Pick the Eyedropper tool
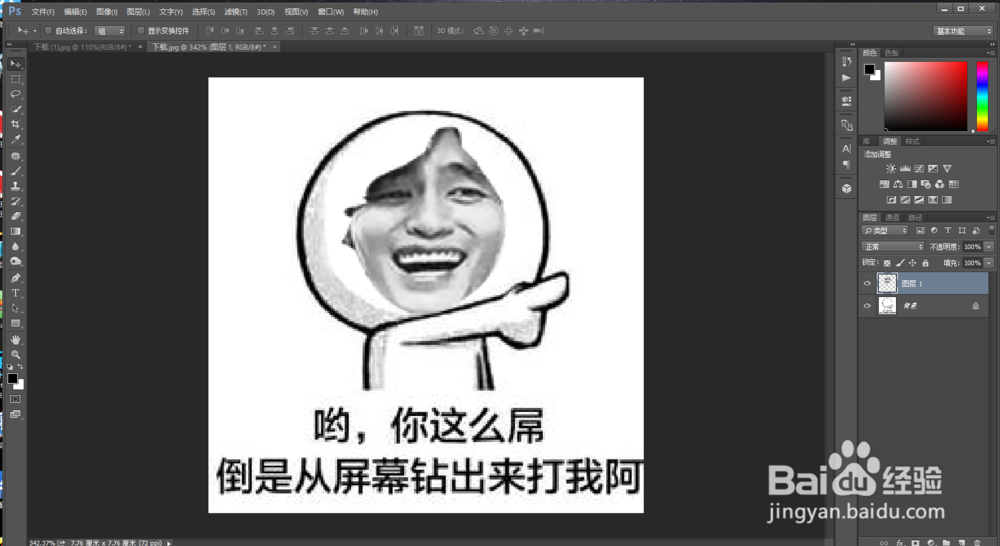 [x=16, y=139]
